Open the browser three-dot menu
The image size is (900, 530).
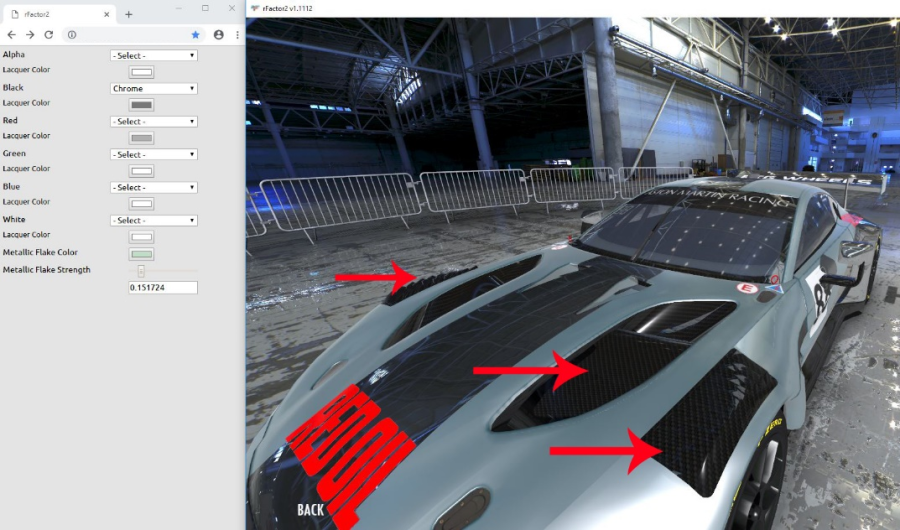click(x=237, y=35)
